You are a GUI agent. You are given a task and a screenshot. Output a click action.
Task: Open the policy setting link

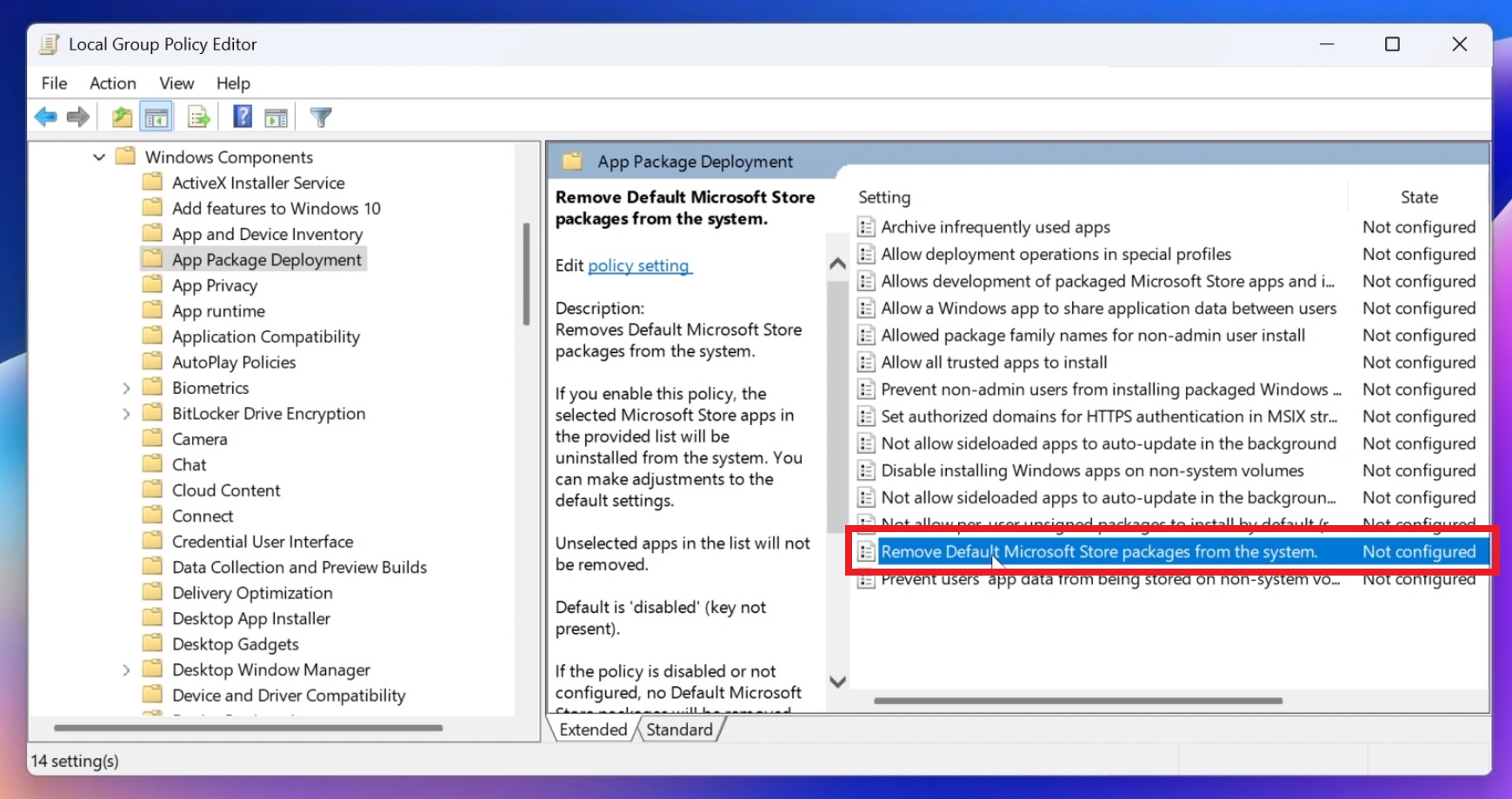[639, 265]
